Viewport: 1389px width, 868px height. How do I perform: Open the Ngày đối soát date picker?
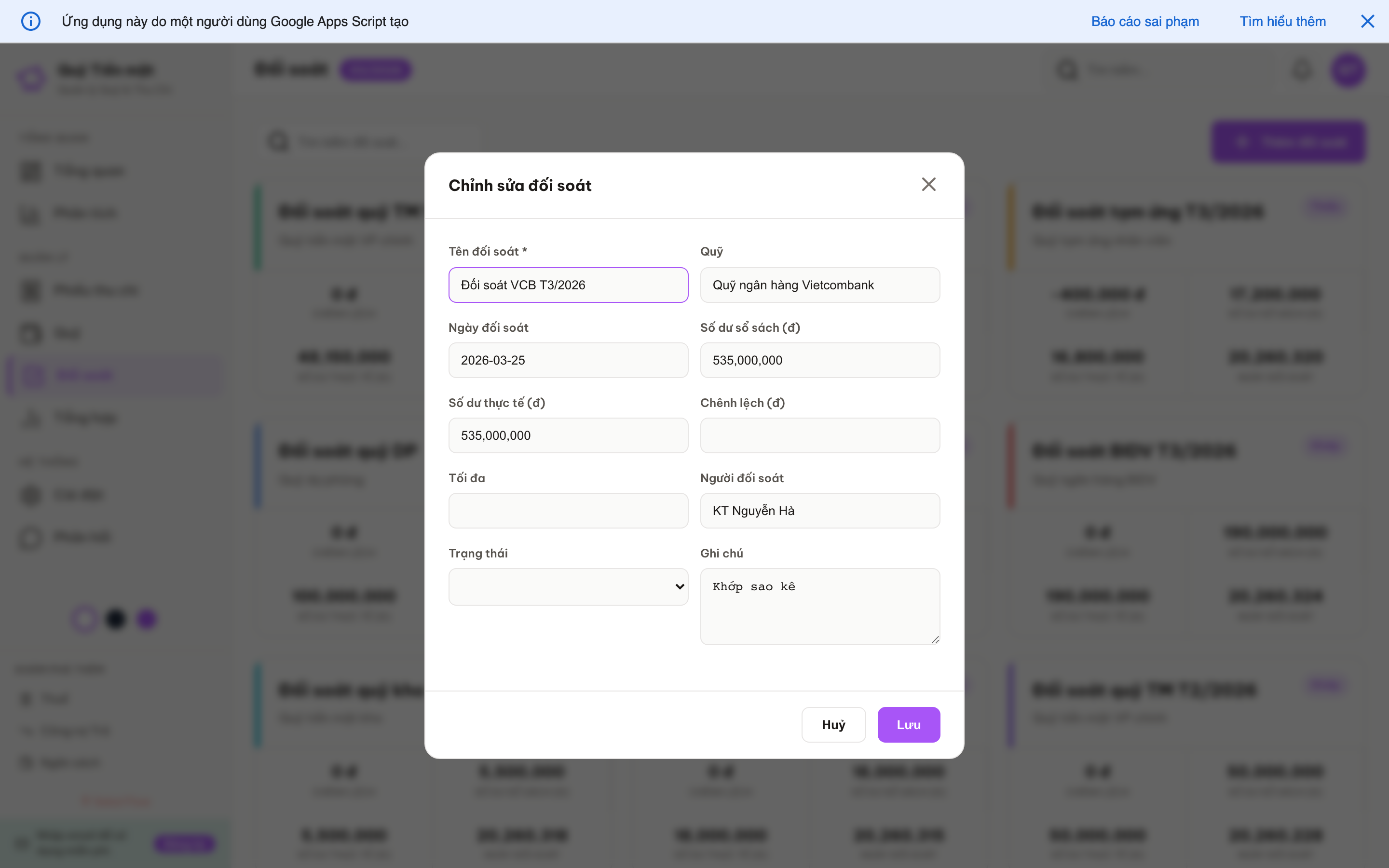coord(568,360)
